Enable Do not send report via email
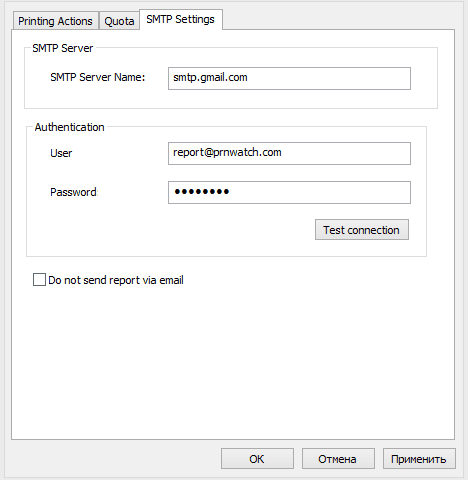468x480 pixels. pyautogui.click(x=39, y=280)
